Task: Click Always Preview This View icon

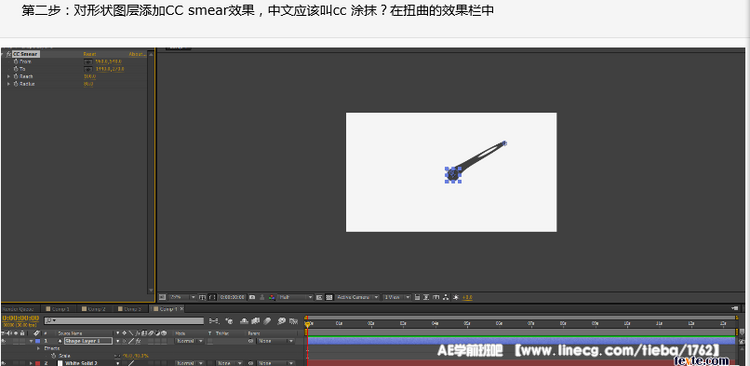Action: pyautogui.click(x=162, y=297)
